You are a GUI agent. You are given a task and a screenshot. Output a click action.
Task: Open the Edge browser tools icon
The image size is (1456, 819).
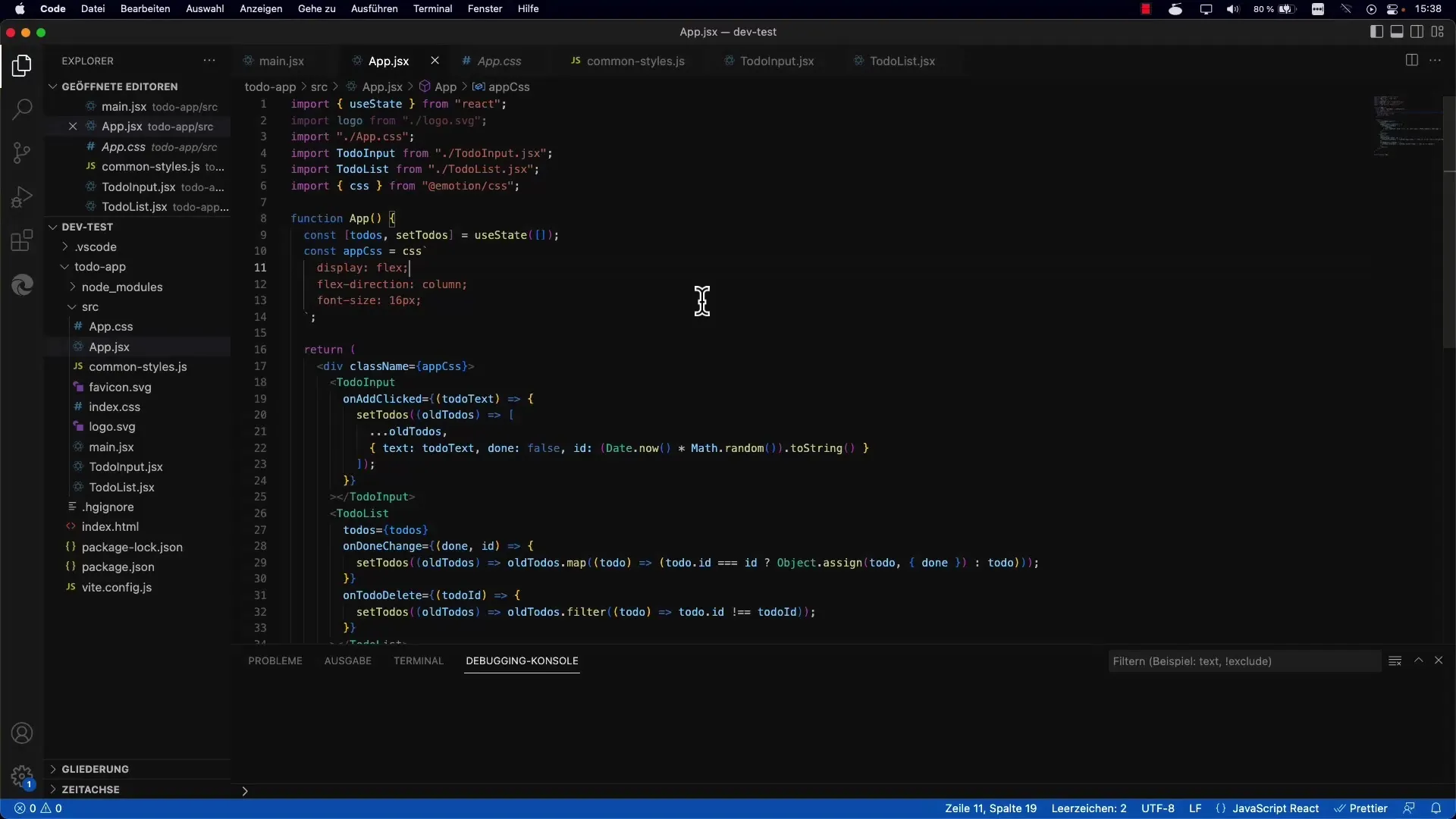(22, 285)
